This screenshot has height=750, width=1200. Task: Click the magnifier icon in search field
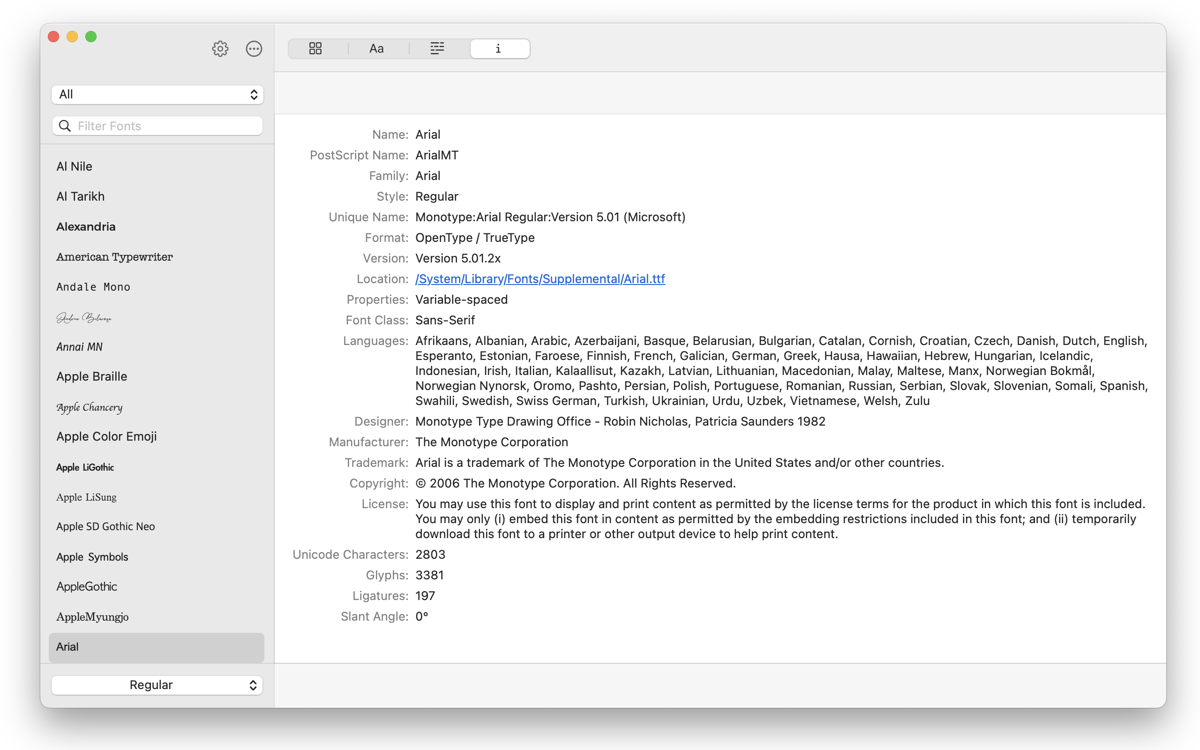point(65,126)
